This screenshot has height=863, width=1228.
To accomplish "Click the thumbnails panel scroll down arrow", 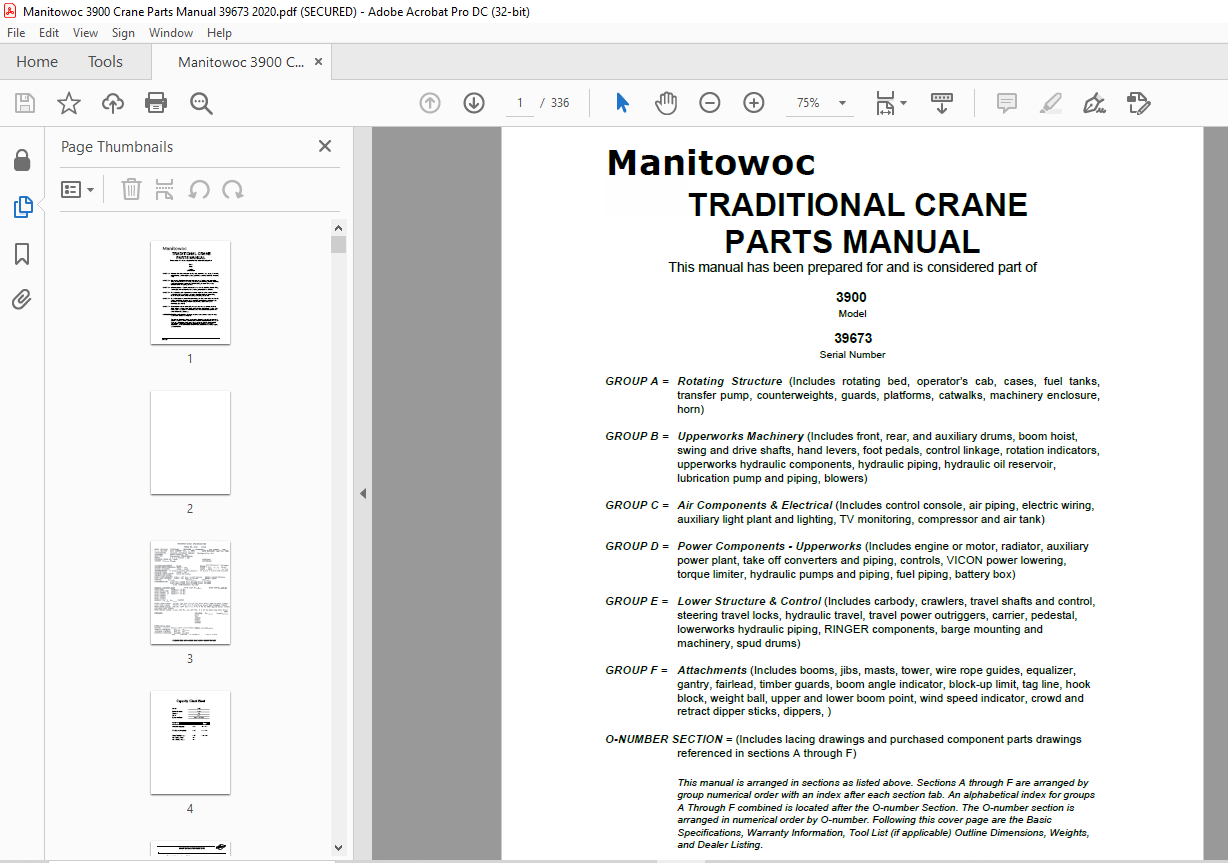I will pyautogui.click(x=339, y=849).
